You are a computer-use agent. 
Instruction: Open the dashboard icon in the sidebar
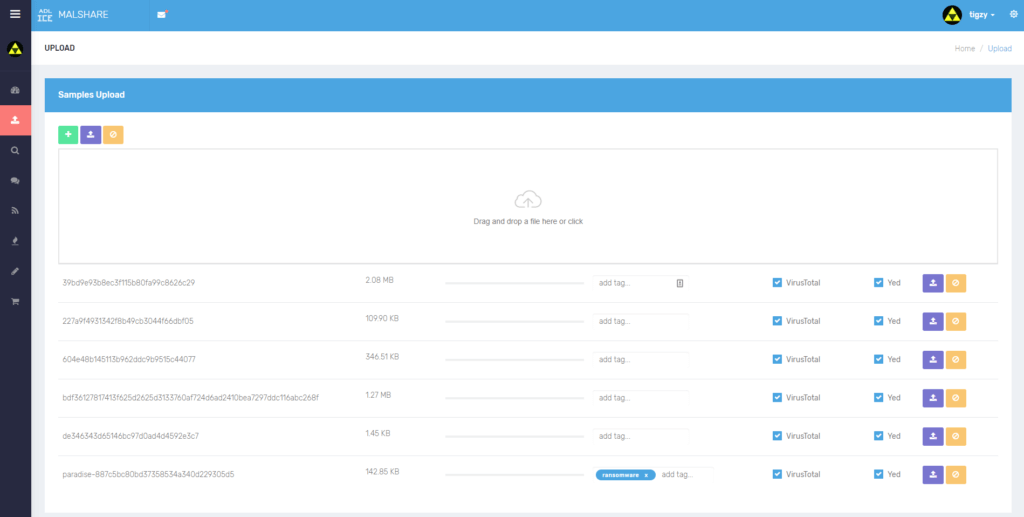click(x=15, y=90)
